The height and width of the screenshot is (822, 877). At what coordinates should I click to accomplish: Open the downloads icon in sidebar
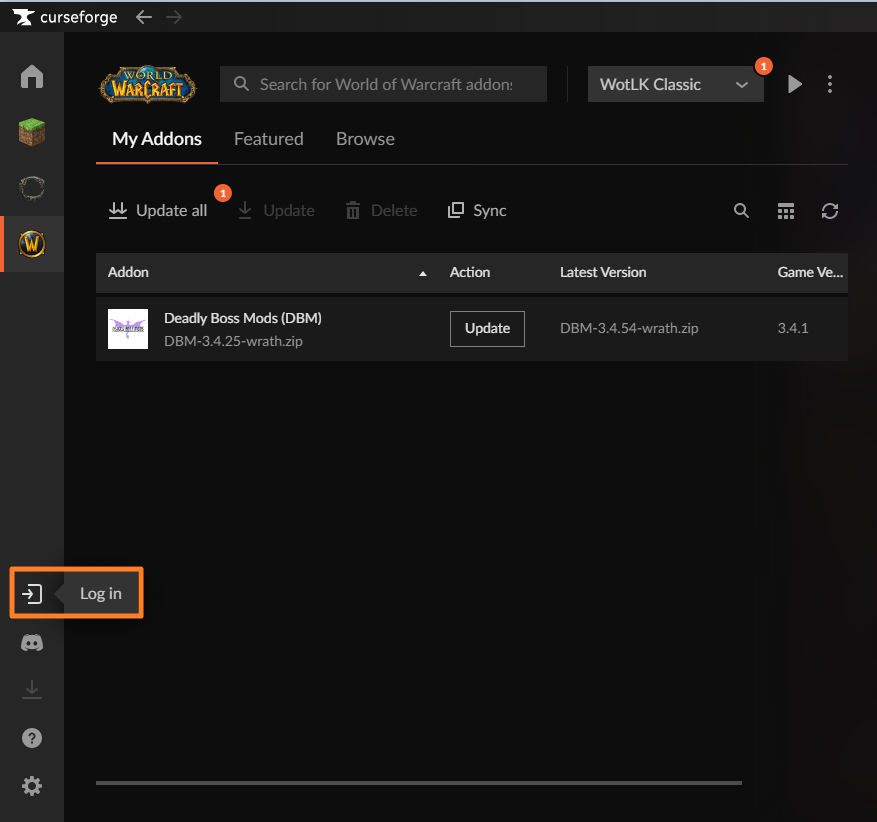[32, 689]
